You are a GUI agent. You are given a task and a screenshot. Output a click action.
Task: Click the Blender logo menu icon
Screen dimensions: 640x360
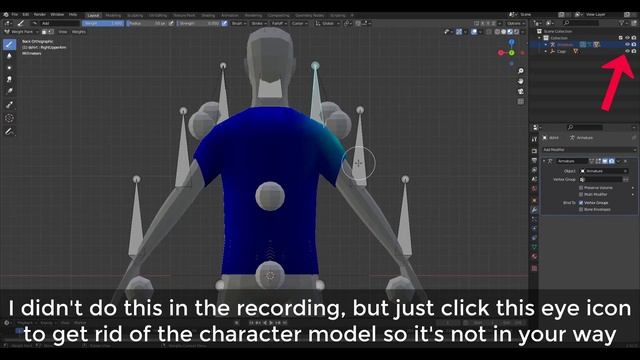pyautogui.click(x=6, y=15)
